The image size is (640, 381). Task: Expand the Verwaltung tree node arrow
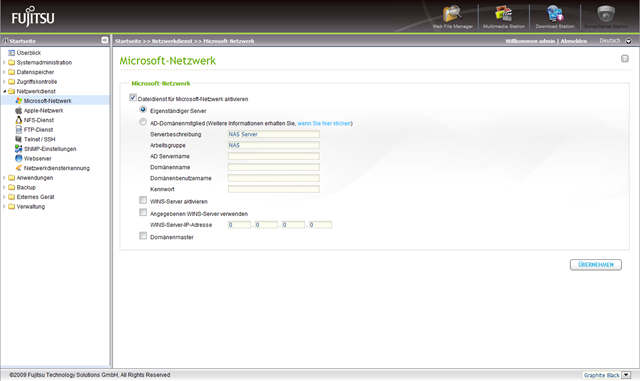pos(4,206)
